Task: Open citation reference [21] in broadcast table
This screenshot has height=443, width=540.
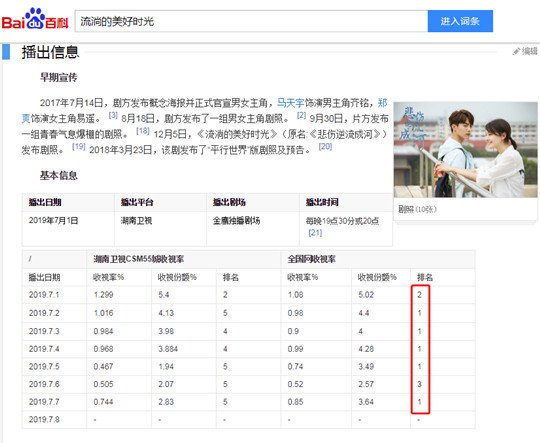Action: pyautogui.click(x=315, y=233)
